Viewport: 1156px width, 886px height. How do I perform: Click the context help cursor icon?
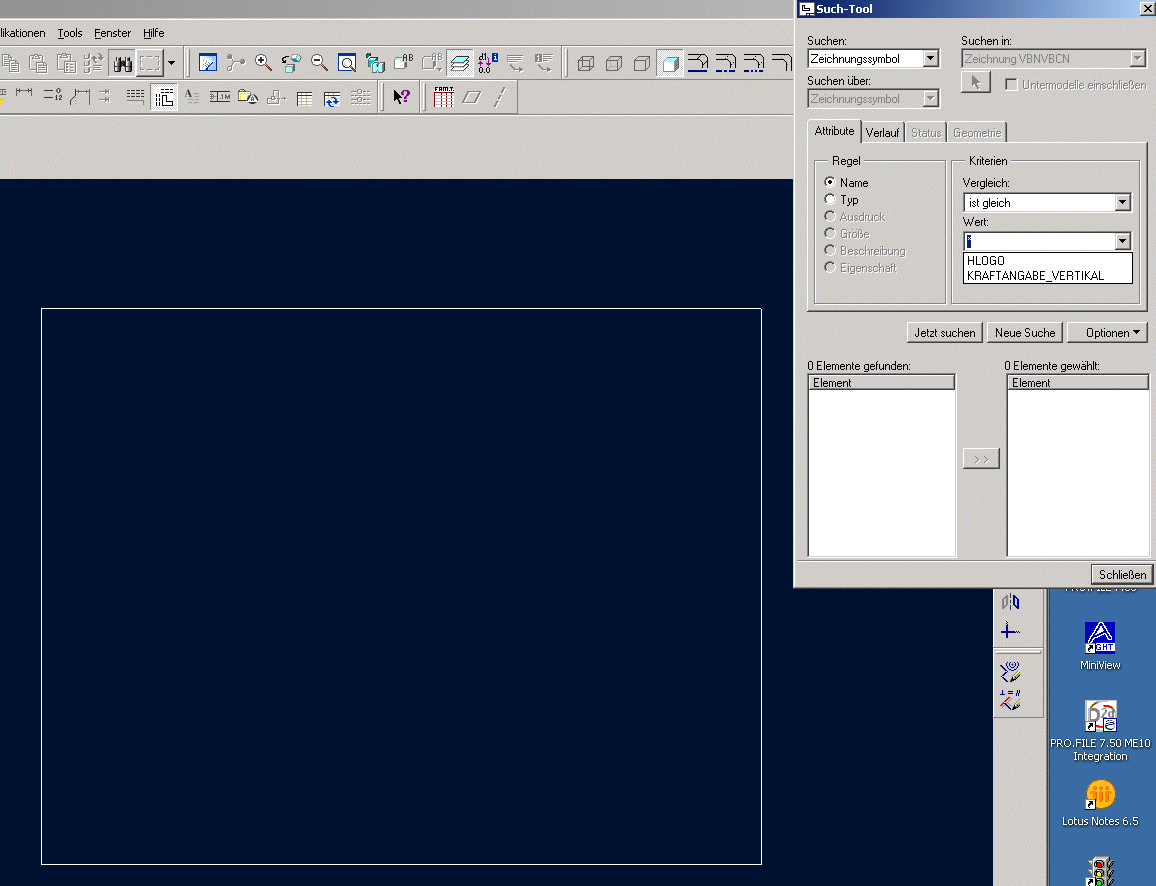401,97
